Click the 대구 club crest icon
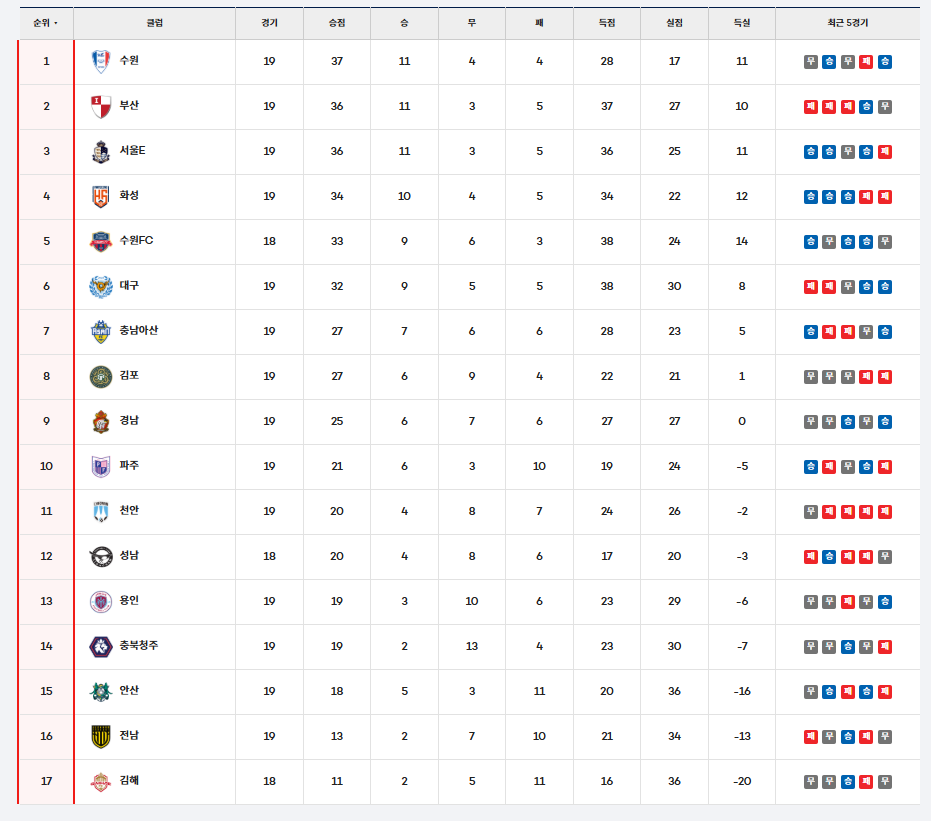 pyautogui.click(x=101, y=286)
